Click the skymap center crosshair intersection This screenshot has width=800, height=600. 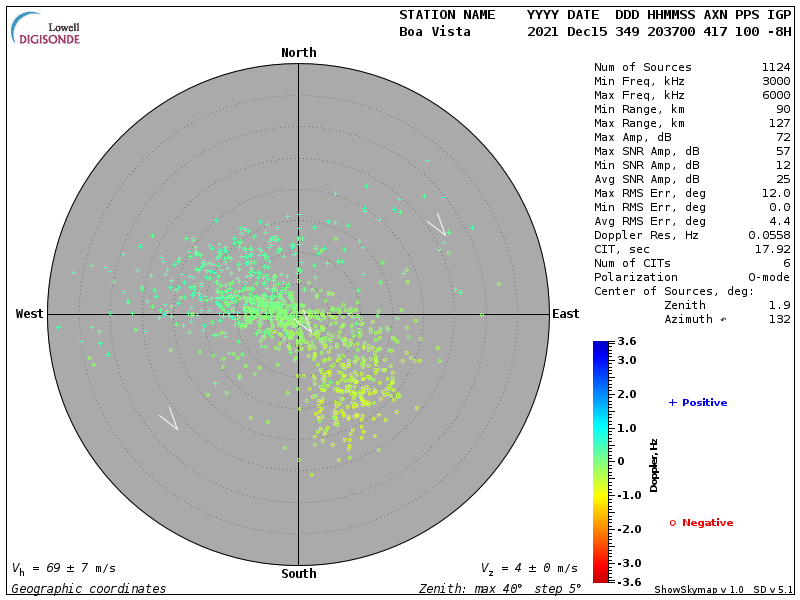point(298,313)
